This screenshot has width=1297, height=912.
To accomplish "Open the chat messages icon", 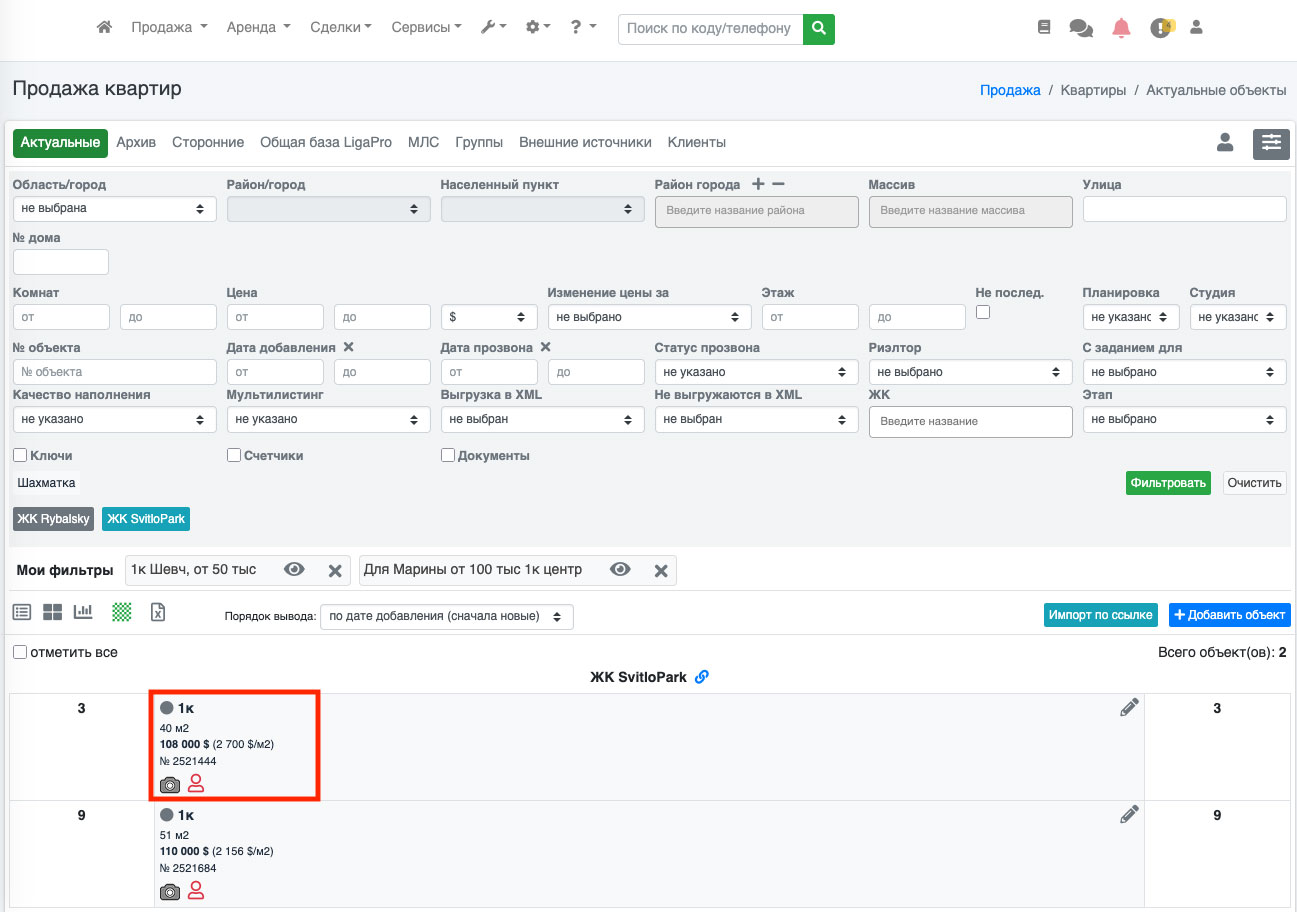I will 1081,28.
